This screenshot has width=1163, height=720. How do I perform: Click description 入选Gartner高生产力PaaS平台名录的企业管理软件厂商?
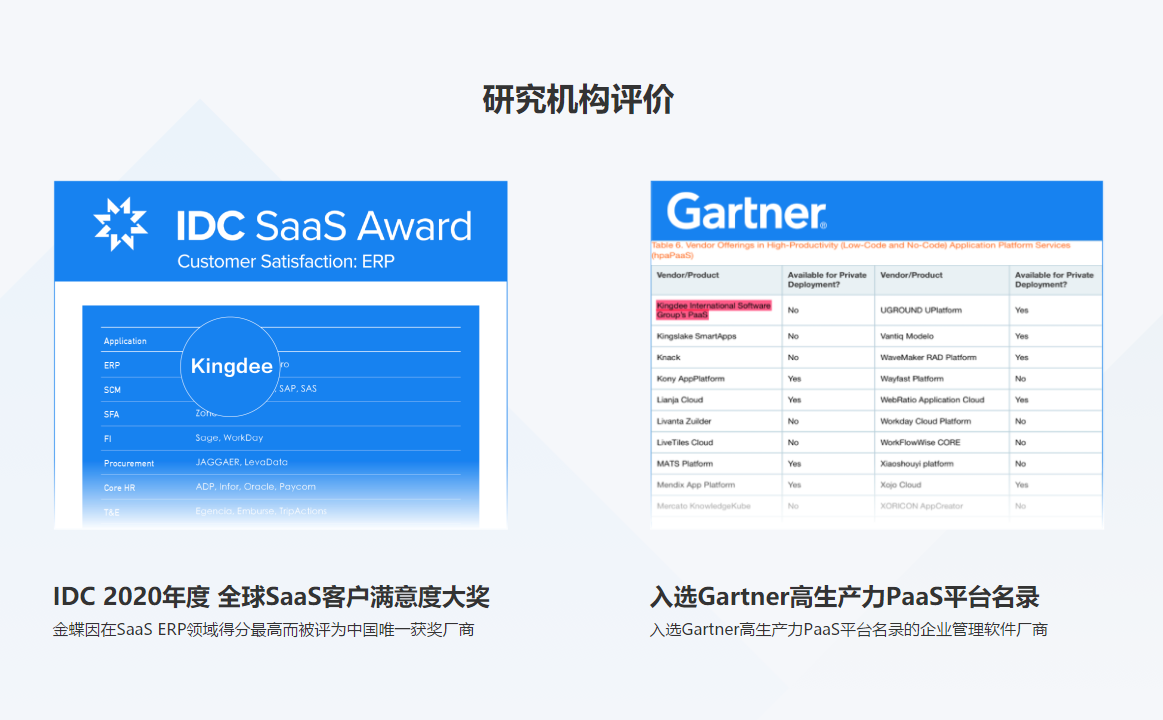click(x=849, y=630)
